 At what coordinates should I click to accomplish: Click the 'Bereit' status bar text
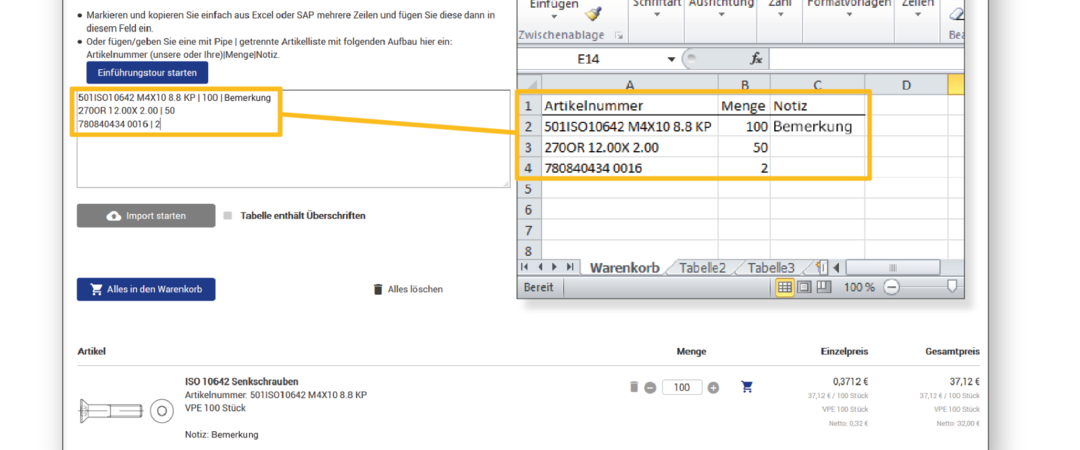539,287
